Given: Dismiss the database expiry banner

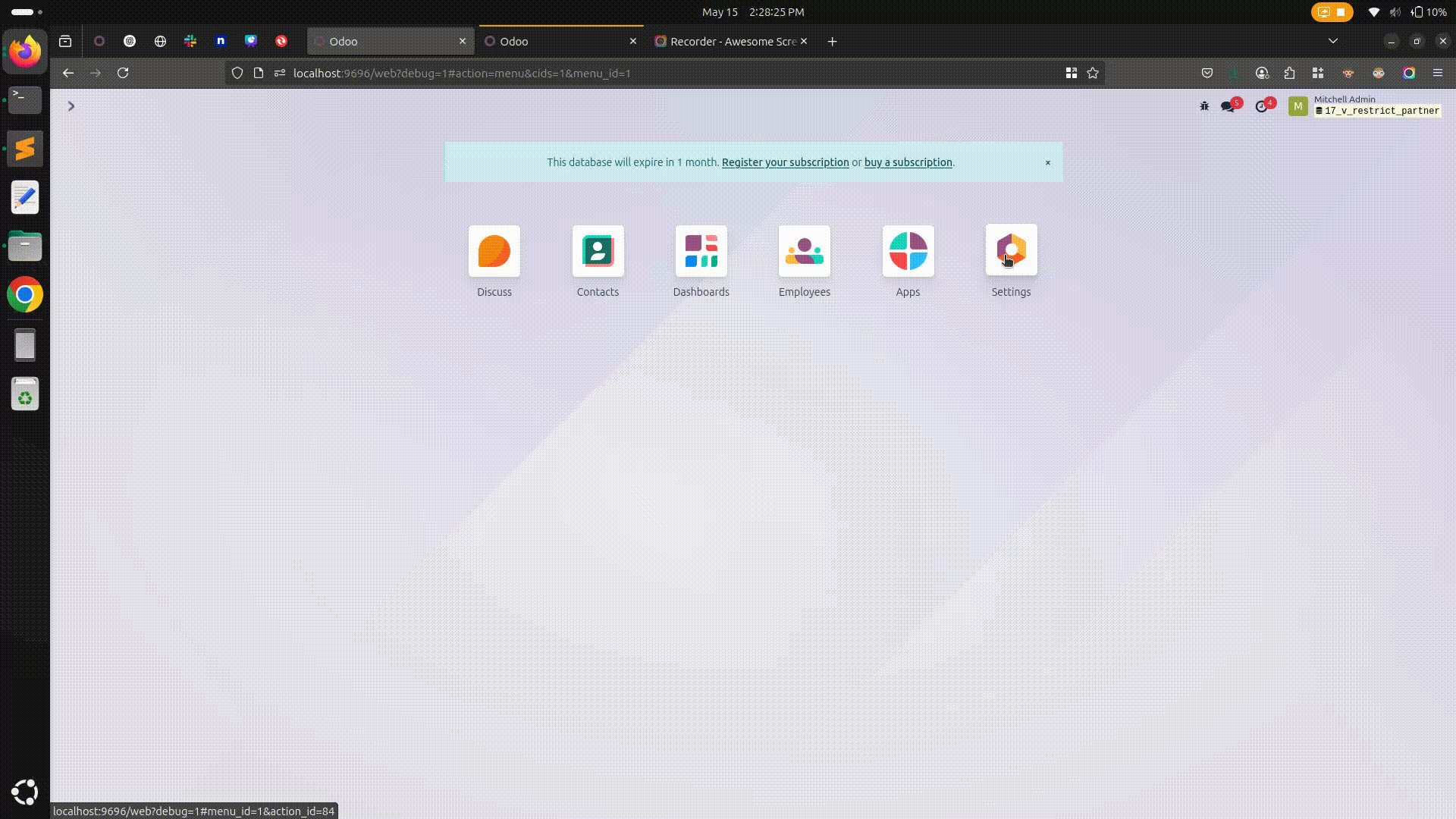Looking at the screenshot, I should pos(1048,162).
